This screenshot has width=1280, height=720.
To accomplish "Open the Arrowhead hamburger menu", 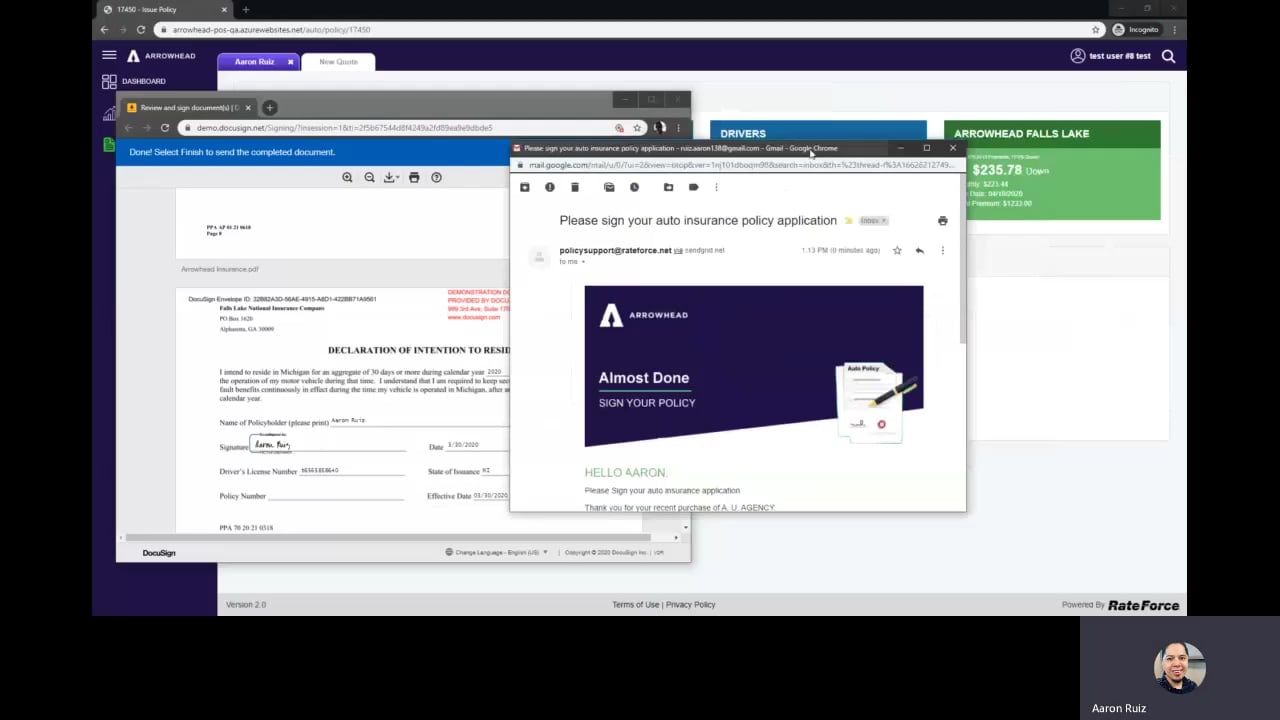I will 109,55.
